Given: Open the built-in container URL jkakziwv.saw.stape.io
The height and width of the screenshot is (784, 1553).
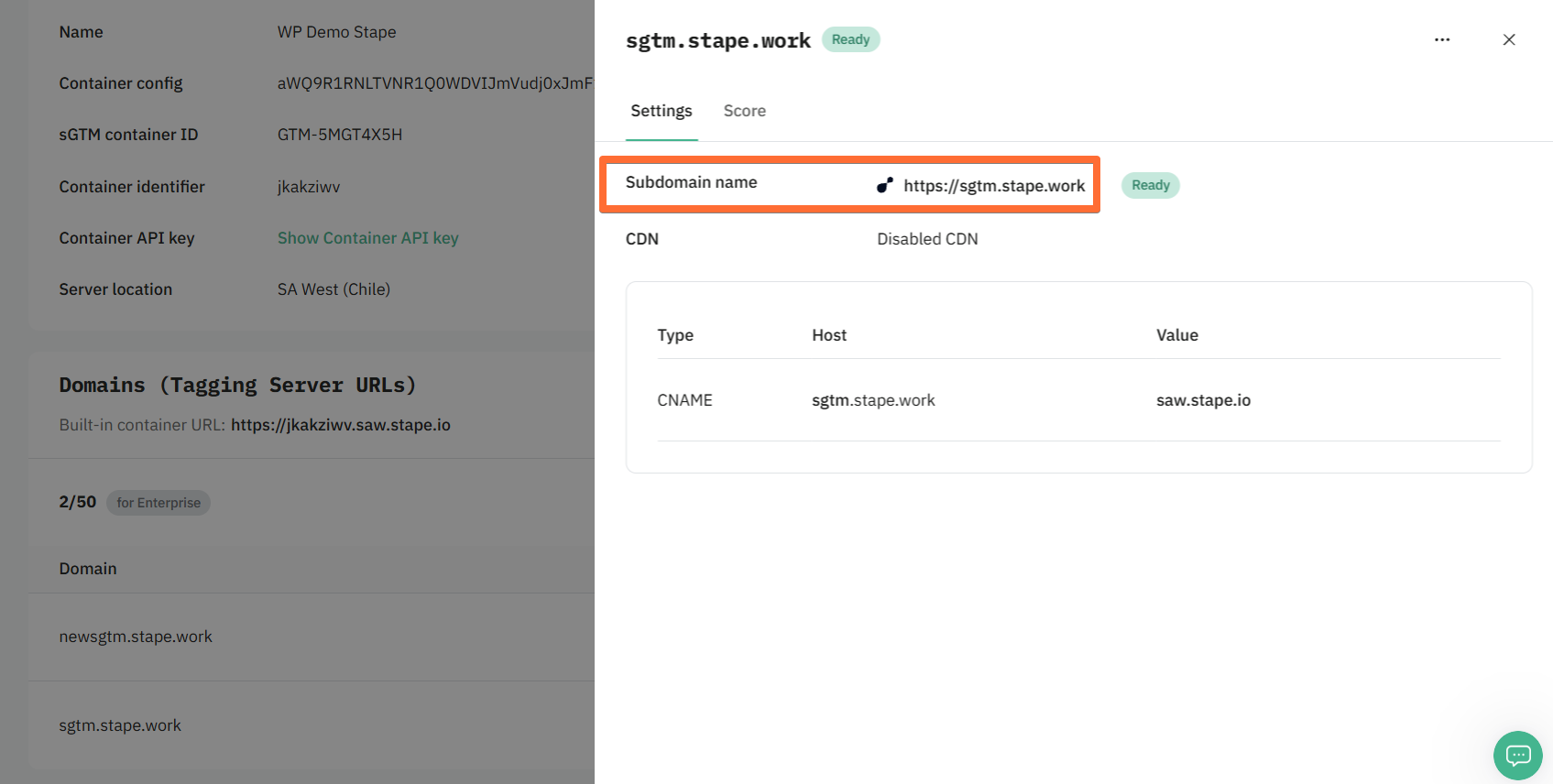Looking at the screenshot, I should pos(341,425).
